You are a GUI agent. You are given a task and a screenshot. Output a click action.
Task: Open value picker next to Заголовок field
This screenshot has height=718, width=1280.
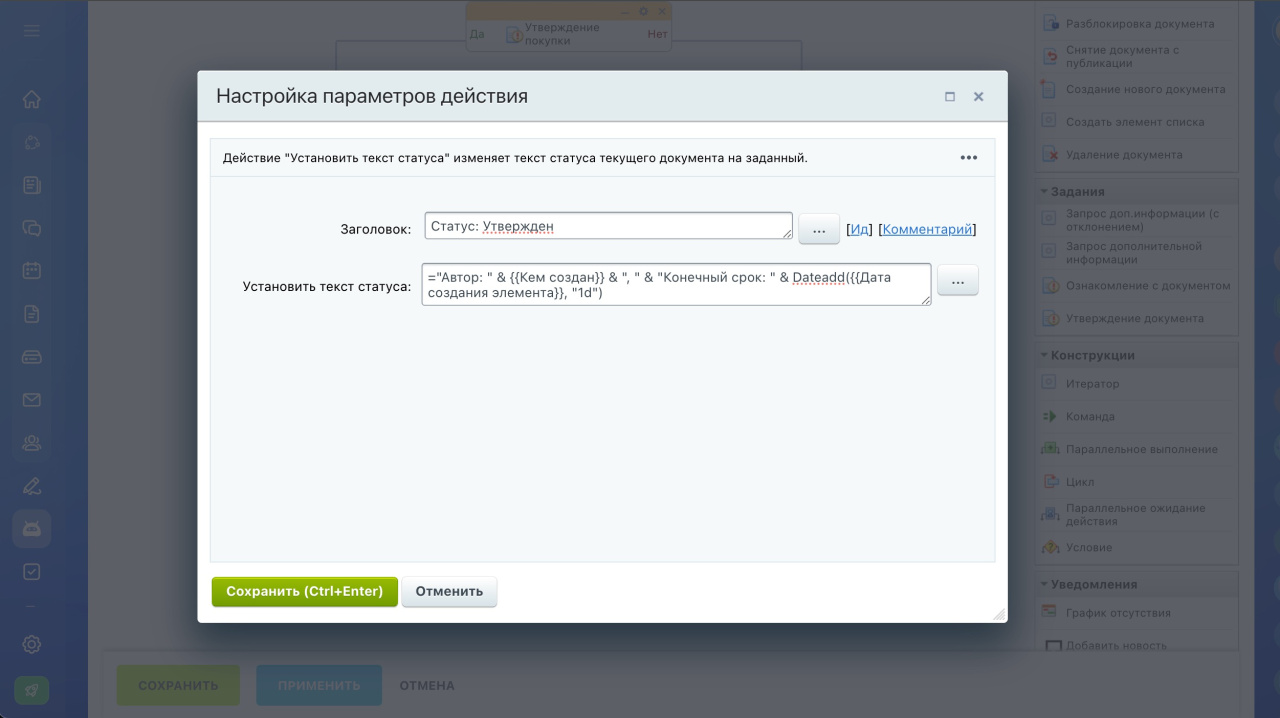point(819,229)
